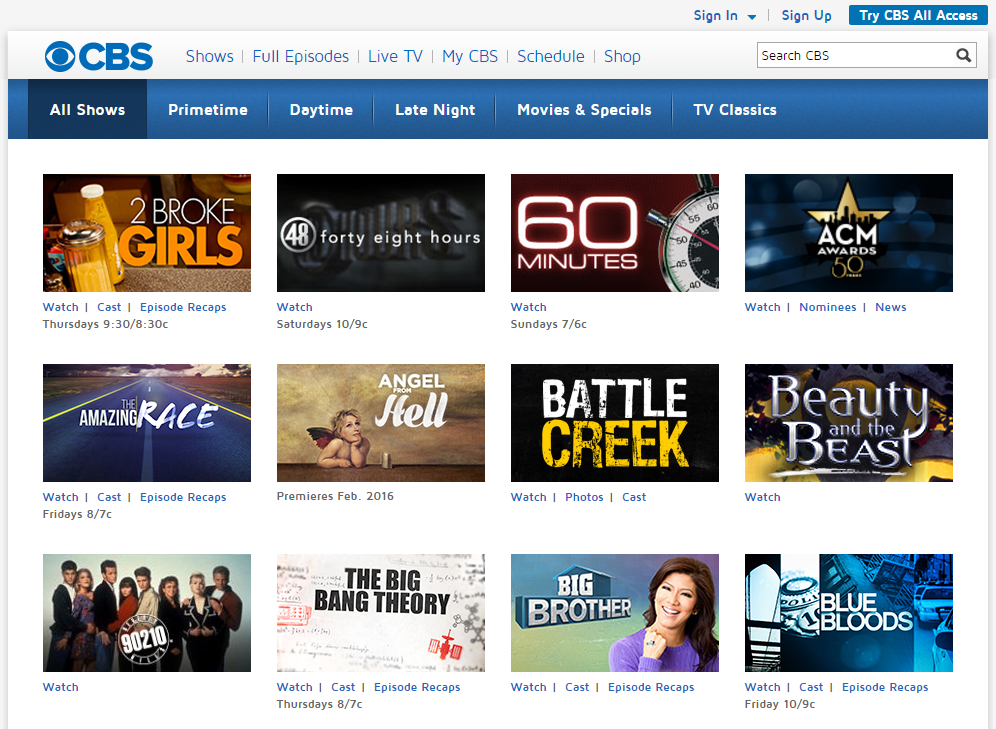Open Episode Recaps for 2 Broke Girls
The width and height of the screenshot is (996, 729).
coord(183,307)
